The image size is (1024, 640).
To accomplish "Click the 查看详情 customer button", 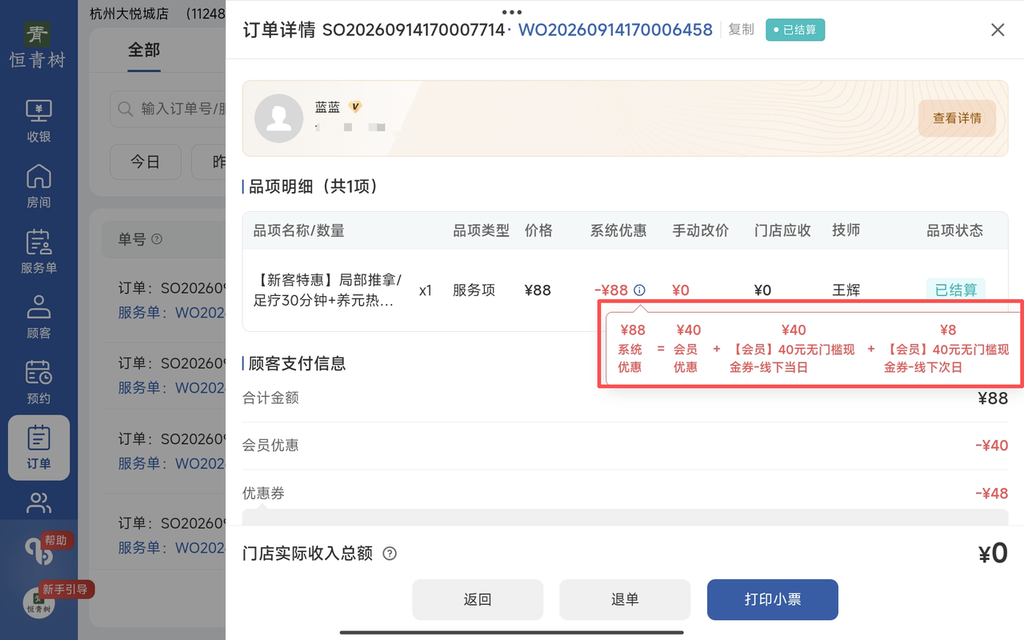I will tap(957, 118).
